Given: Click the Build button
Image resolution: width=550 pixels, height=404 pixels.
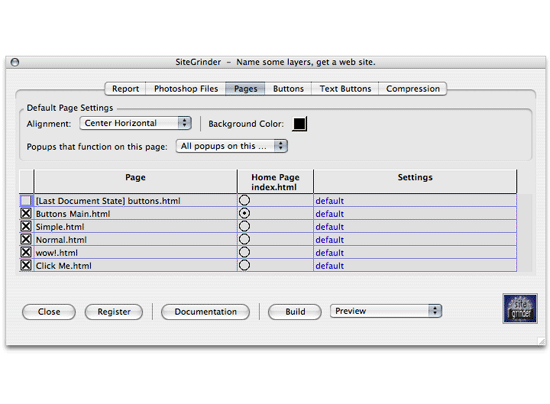Looking at the screenshot, I should [x=295, y=312].
